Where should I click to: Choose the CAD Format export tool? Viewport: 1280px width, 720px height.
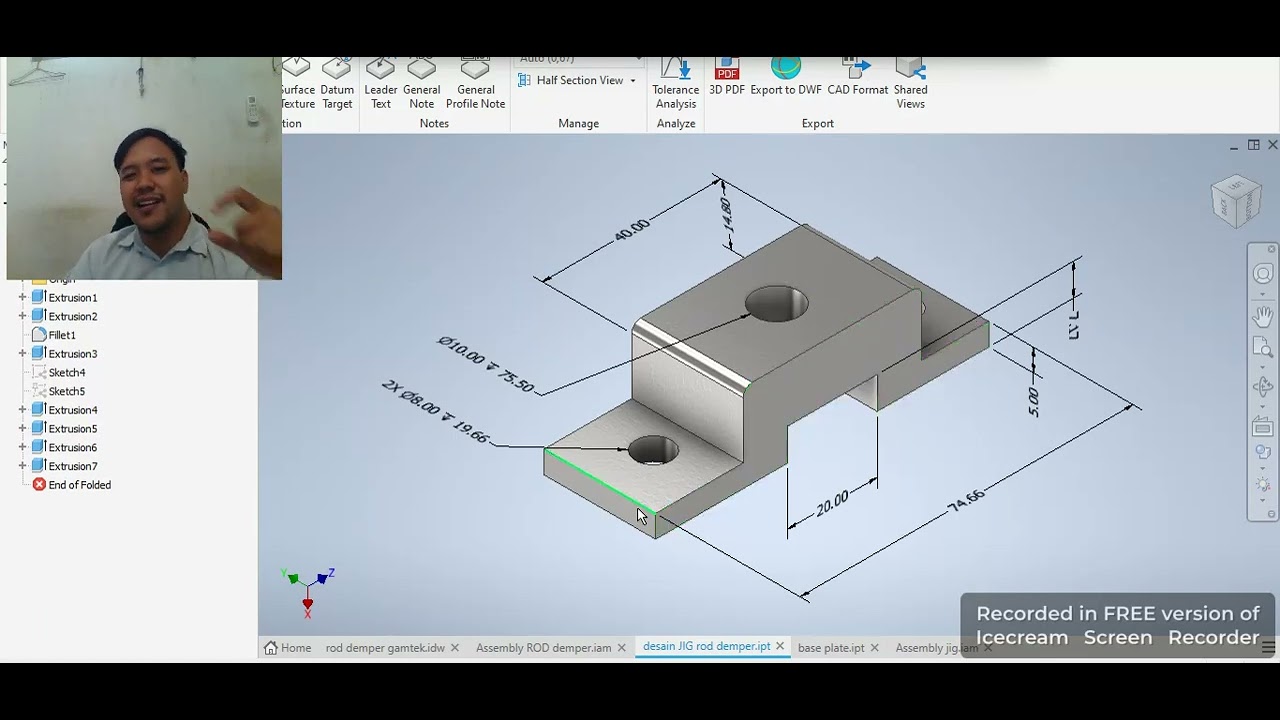(857, 78)
